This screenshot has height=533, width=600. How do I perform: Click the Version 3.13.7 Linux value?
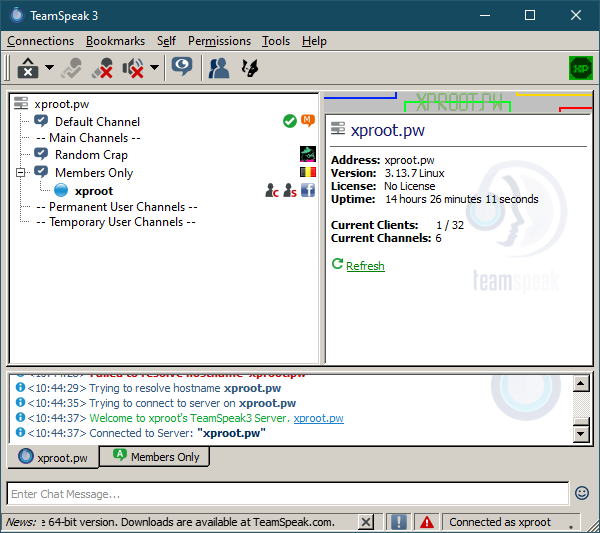(x=414, y=173)
